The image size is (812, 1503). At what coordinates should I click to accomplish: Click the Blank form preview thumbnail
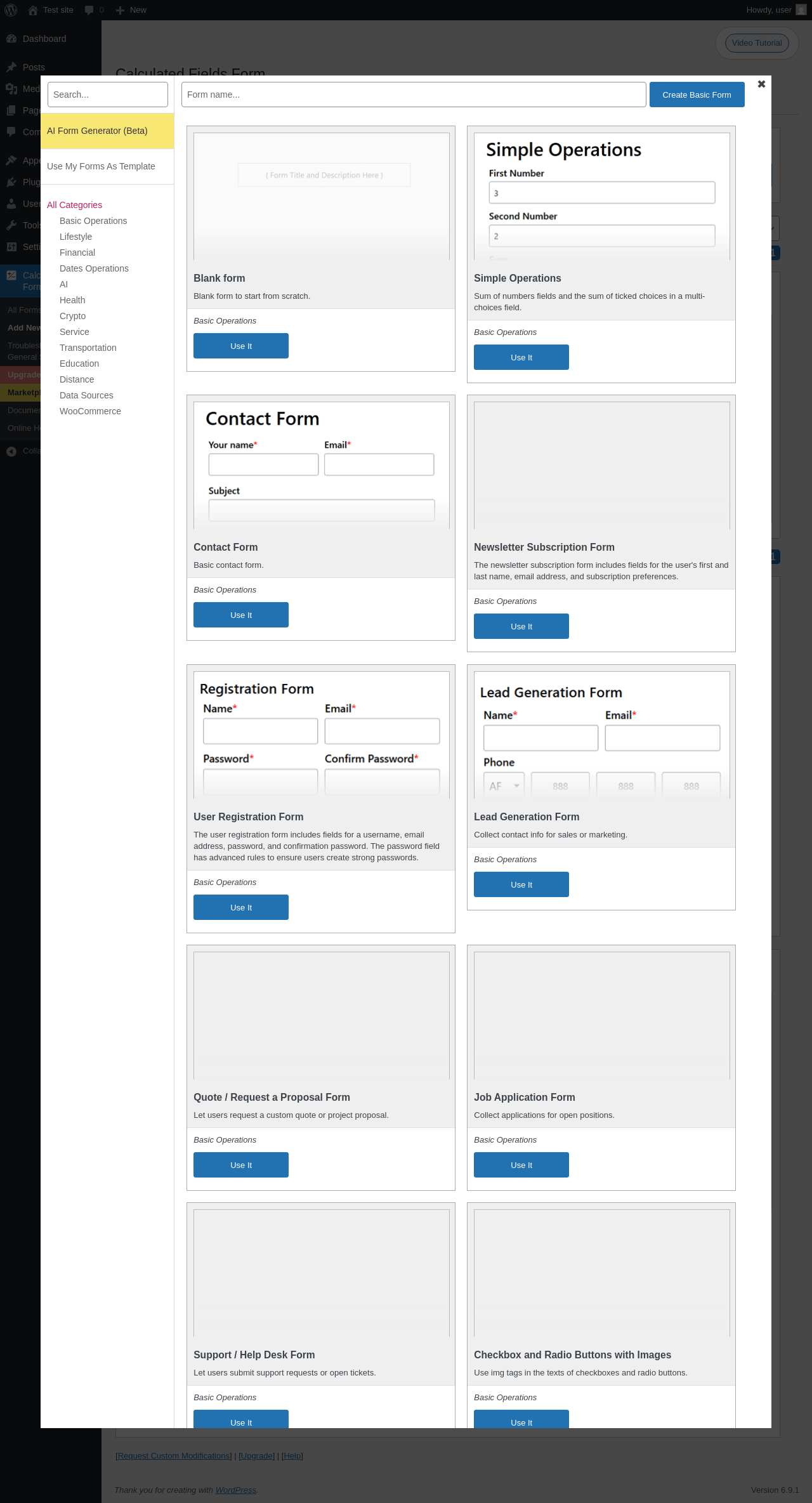(322, 196)
